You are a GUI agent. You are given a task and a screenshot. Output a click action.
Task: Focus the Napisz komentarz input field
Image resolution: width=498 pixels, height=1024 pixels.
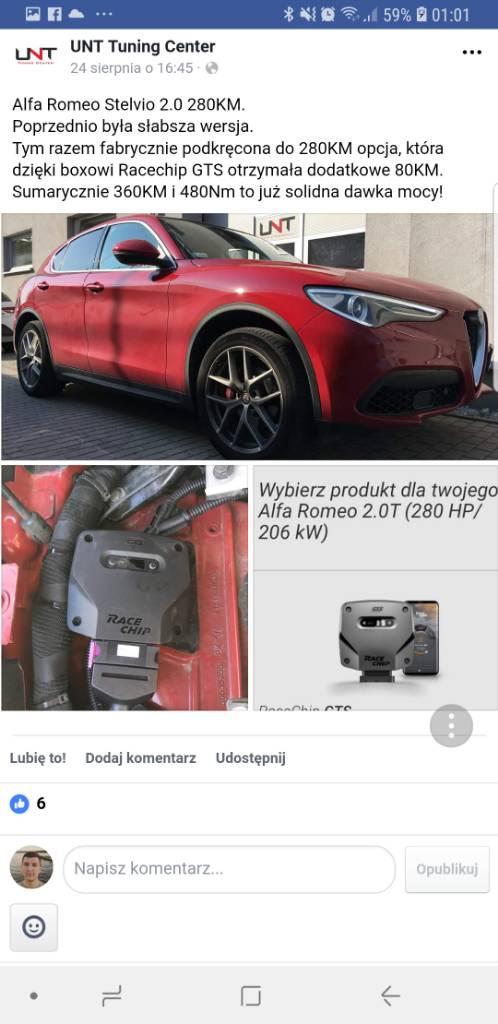229,869
